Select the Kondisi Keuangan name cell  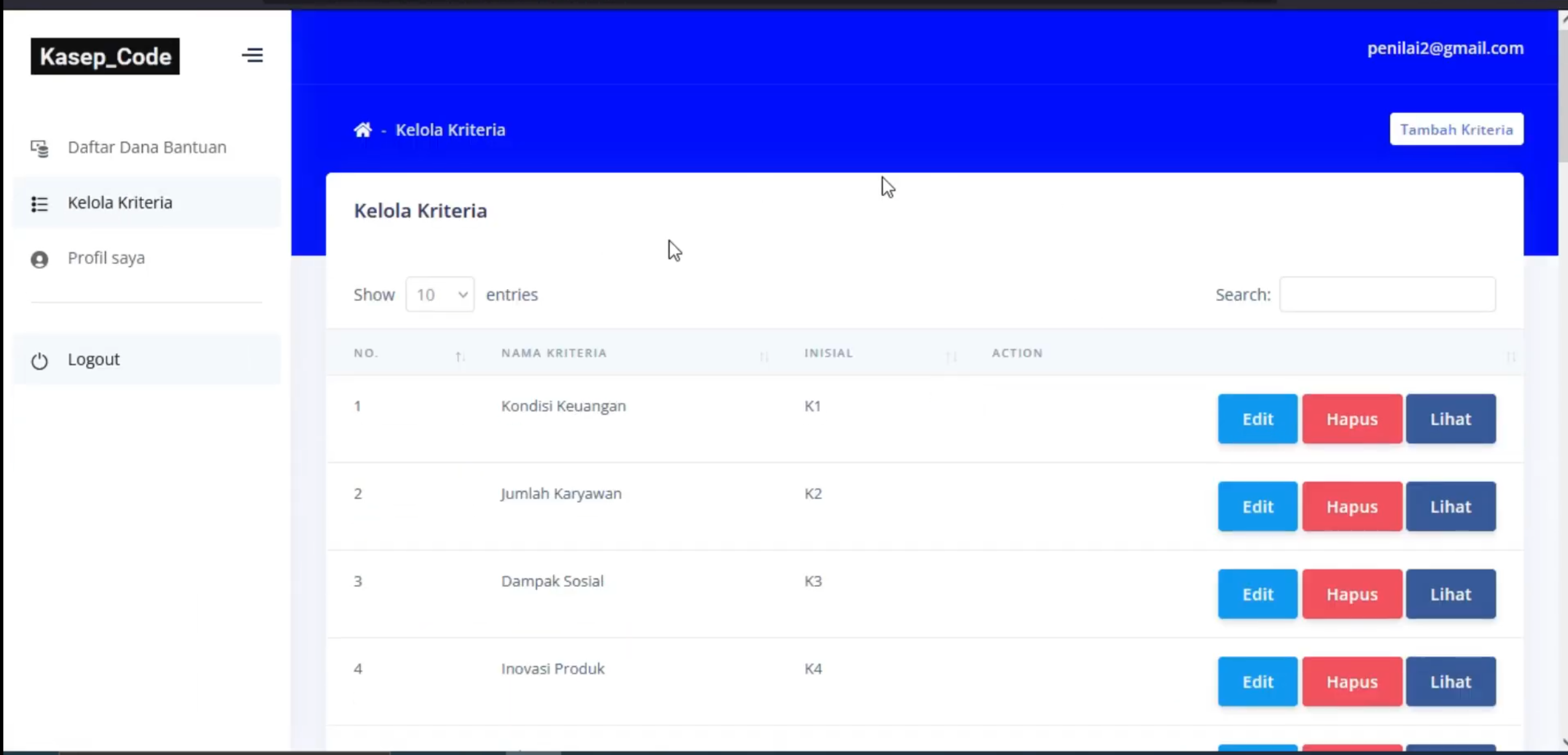click(563, 406)
